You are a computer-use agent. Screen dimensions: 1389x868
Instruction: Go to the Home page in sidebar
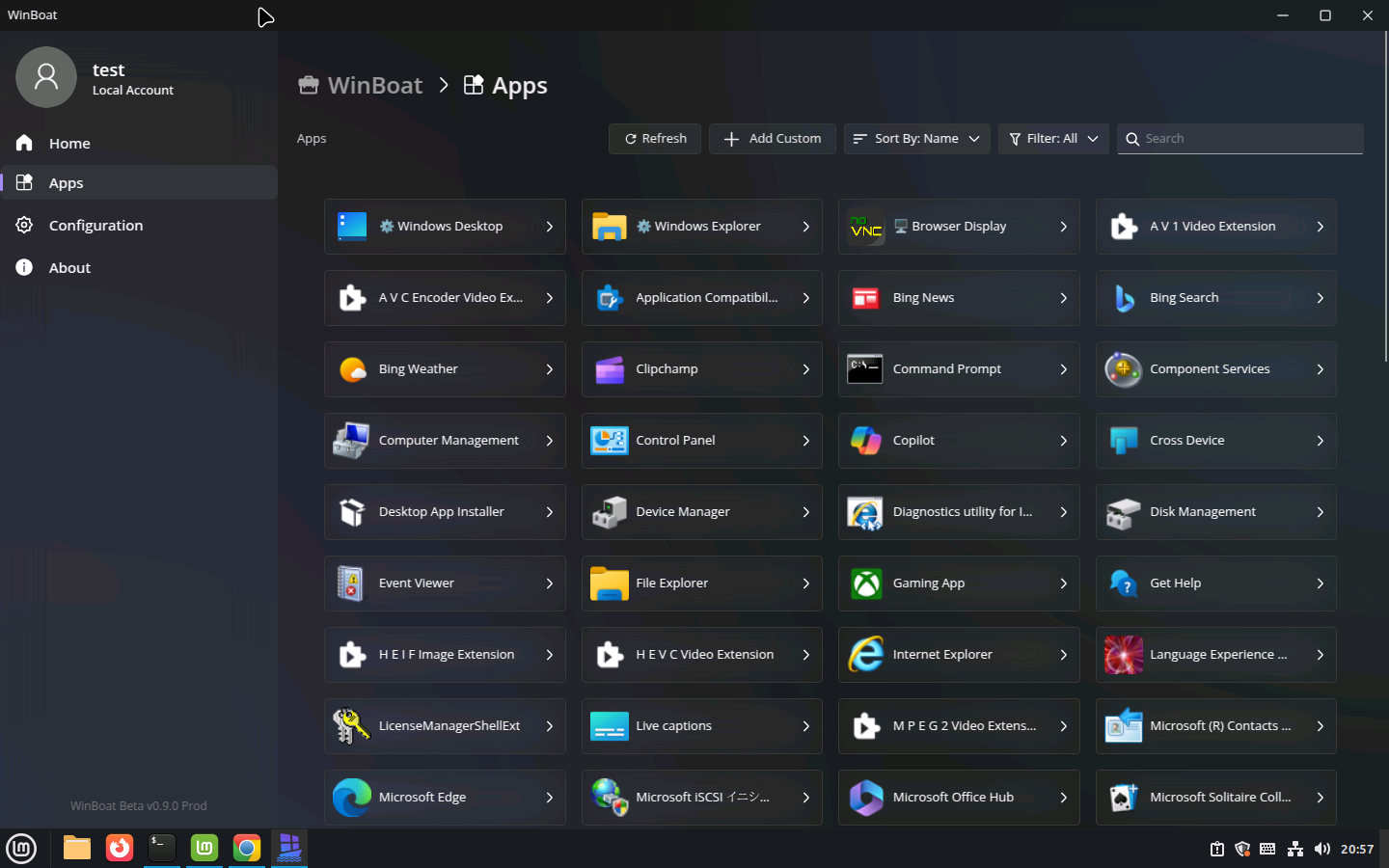point(69,144)
